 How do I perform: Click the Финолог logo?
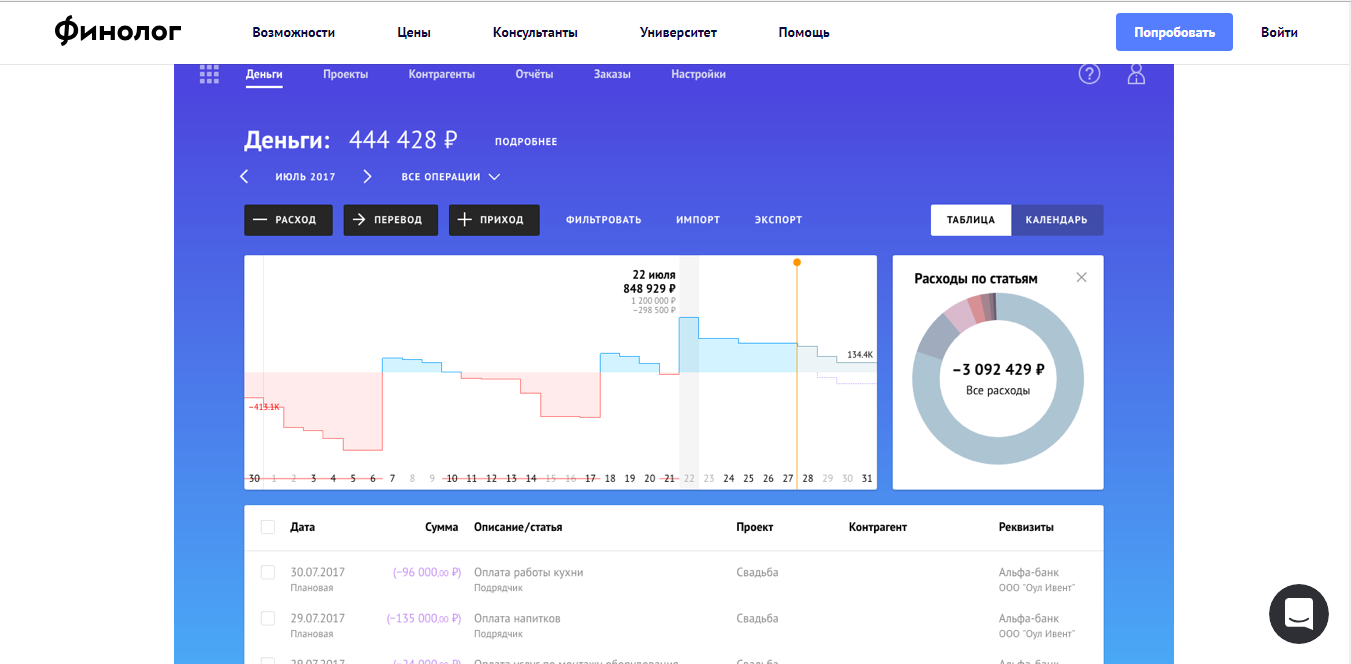pos(118,32)
